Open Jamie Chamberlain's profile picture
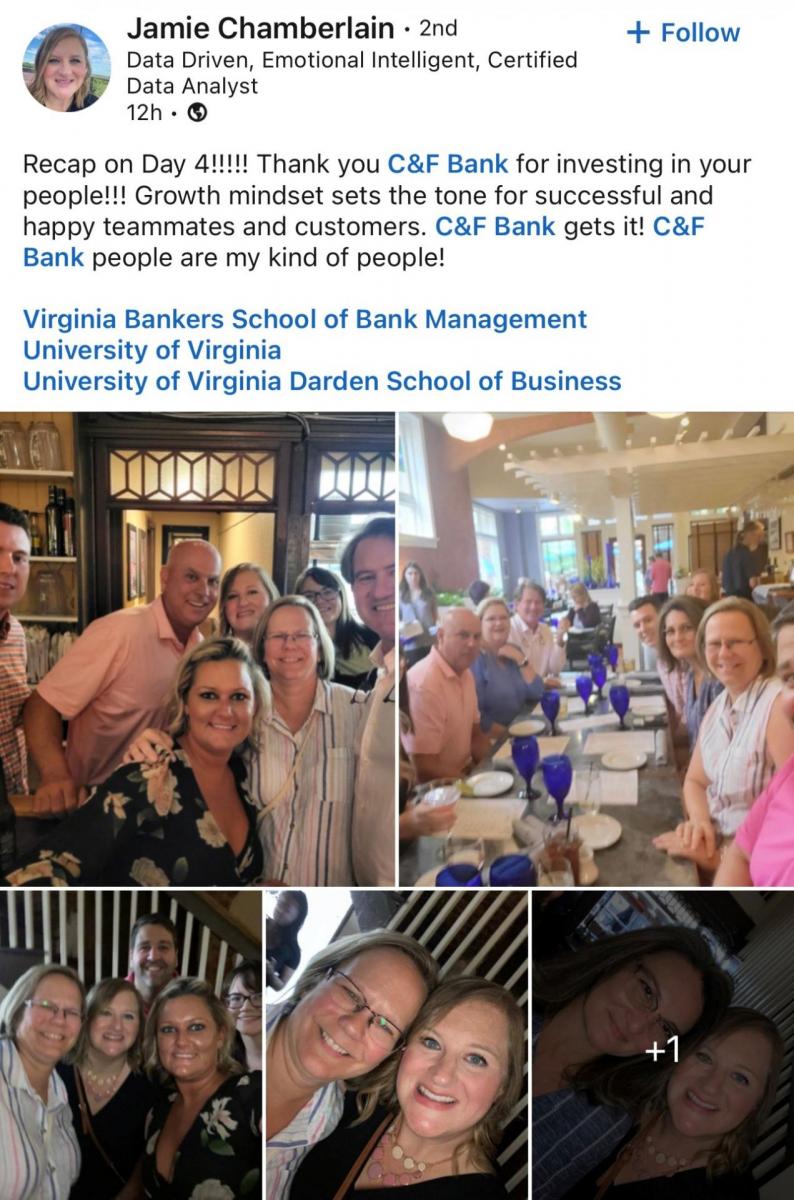Viewport: 794px width, 1200px height. point(67,67)
